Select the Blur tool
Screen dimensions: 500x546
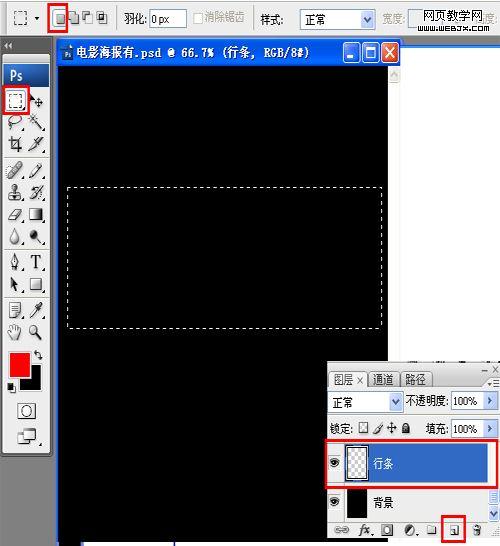[x=15, y=236]
